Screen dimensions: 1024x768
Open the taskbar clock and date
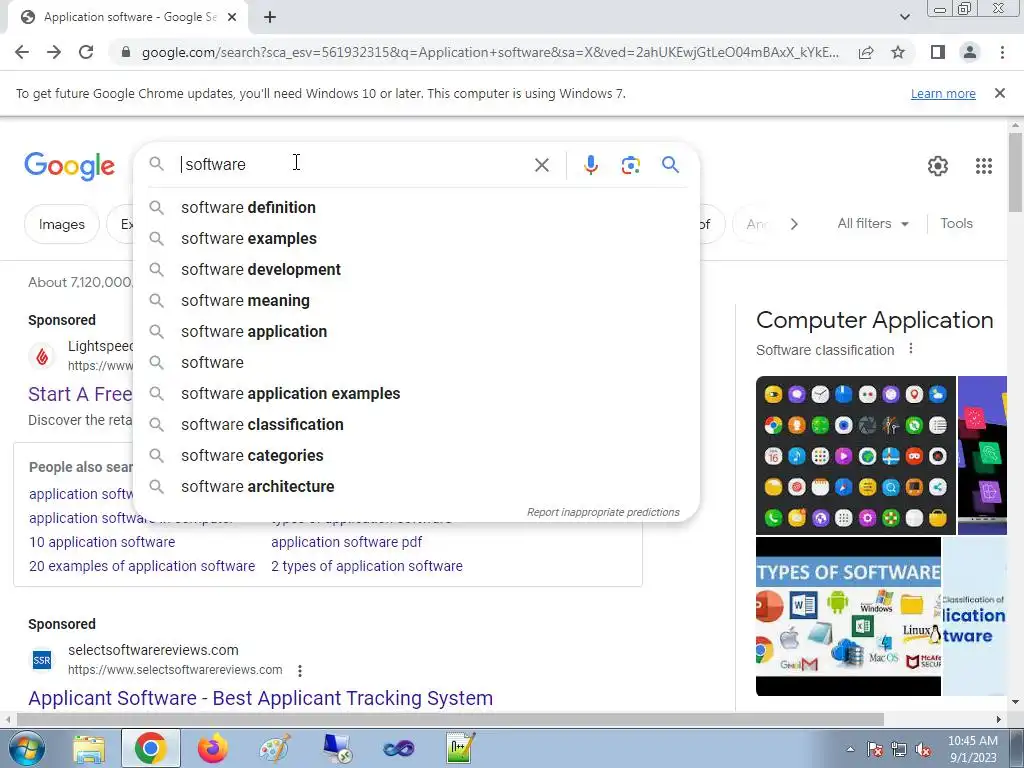(972, 749)
